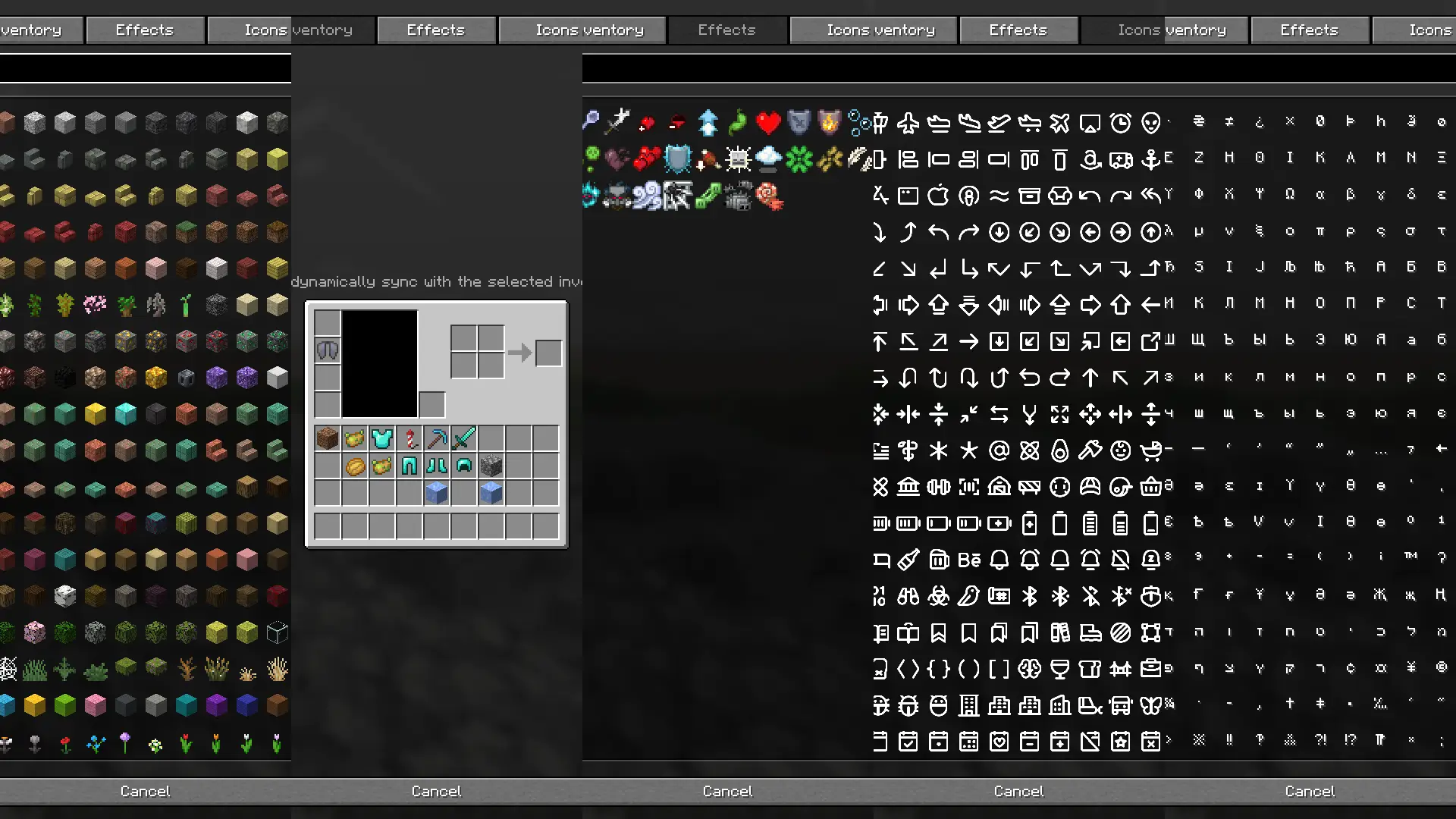1456x819 pixels.
Task: Select the calendar with star glyph icon
Action: [x=1120, y=741]
